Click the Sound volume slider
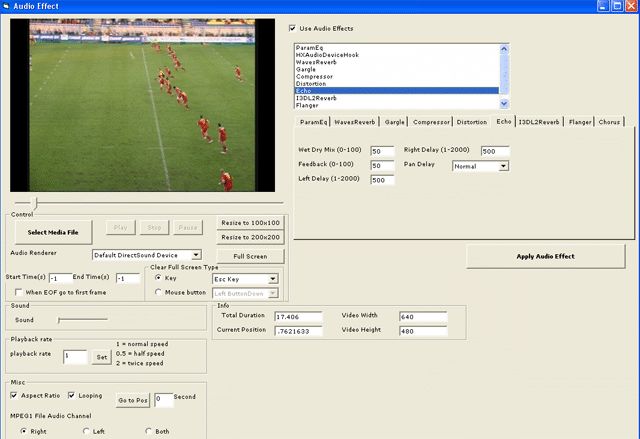The height and width of the screenshot is (439, 640). pos(82,320)
